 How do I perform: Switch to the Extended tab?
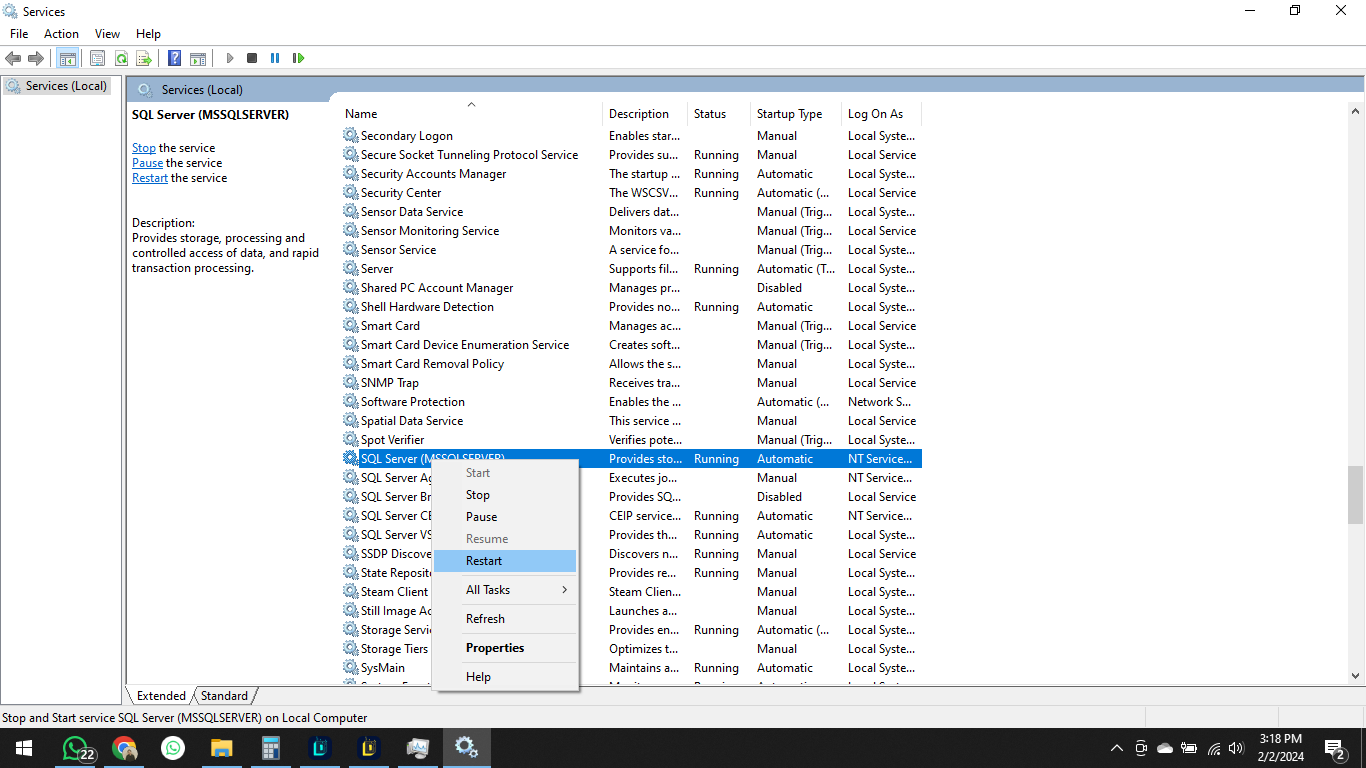click(161, 696)
